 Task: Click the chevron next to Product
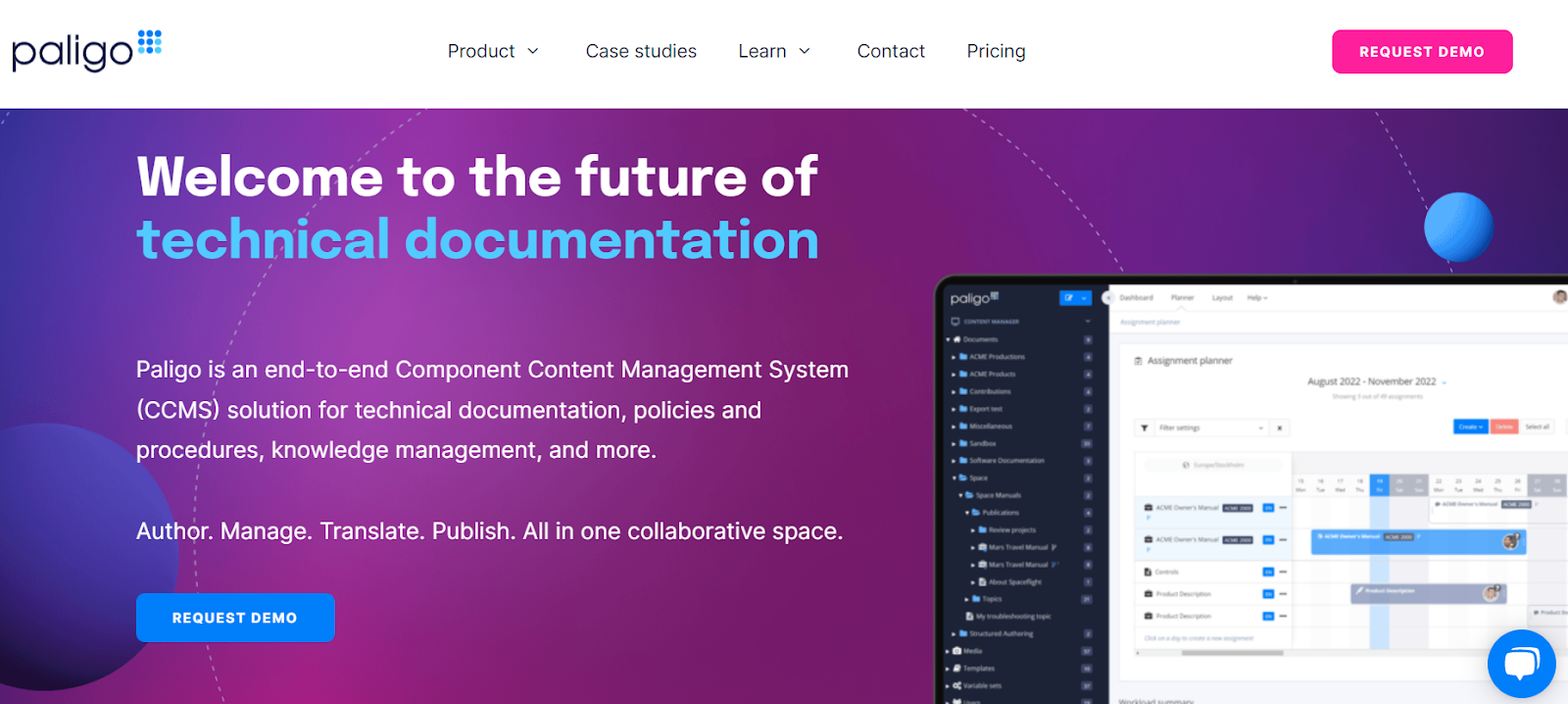(x=533, y=51)
